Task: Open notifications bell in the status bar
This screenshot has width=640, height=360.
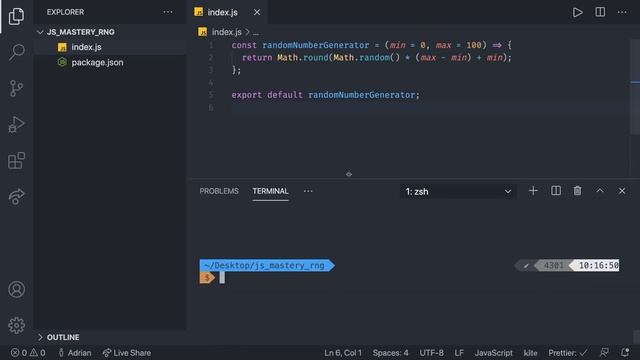Action: pyautogui.click(x=625, y=353)
